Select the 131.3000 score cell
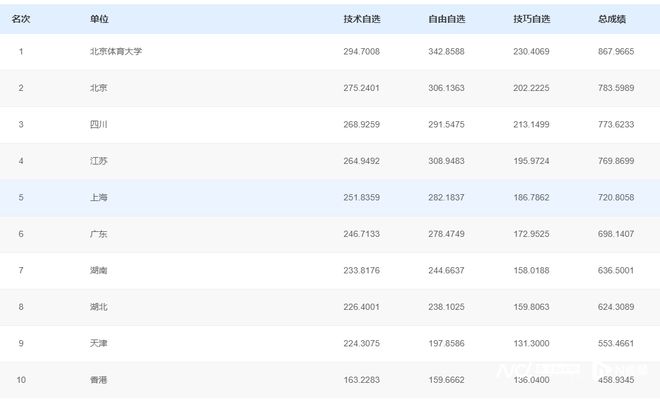This screenshot has width=660, height=402. pos(532,343)
